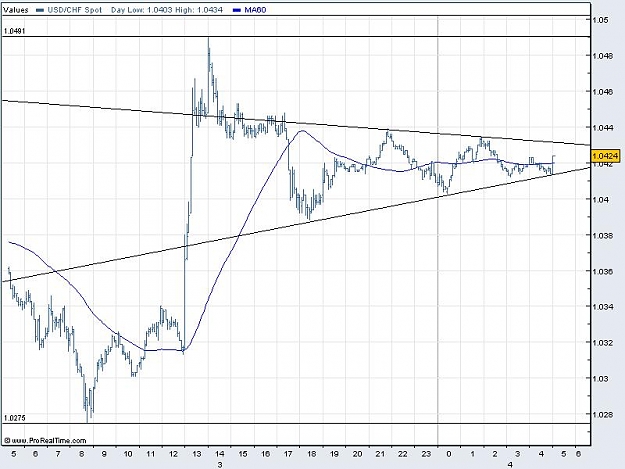
Task: Click the 1.028 price axis label
Action: click(602, 415)
